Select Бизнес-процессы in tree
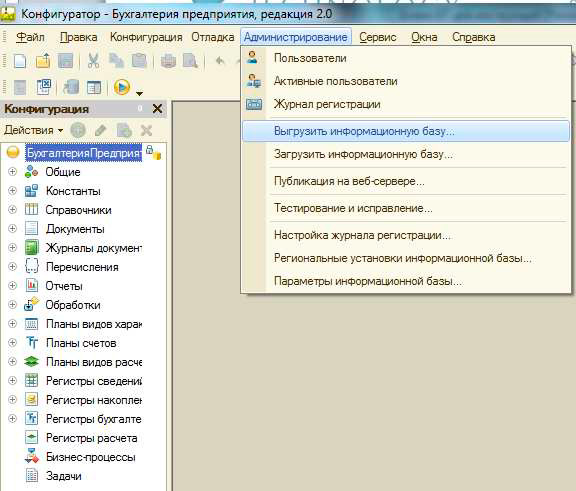 pos(91,457)
